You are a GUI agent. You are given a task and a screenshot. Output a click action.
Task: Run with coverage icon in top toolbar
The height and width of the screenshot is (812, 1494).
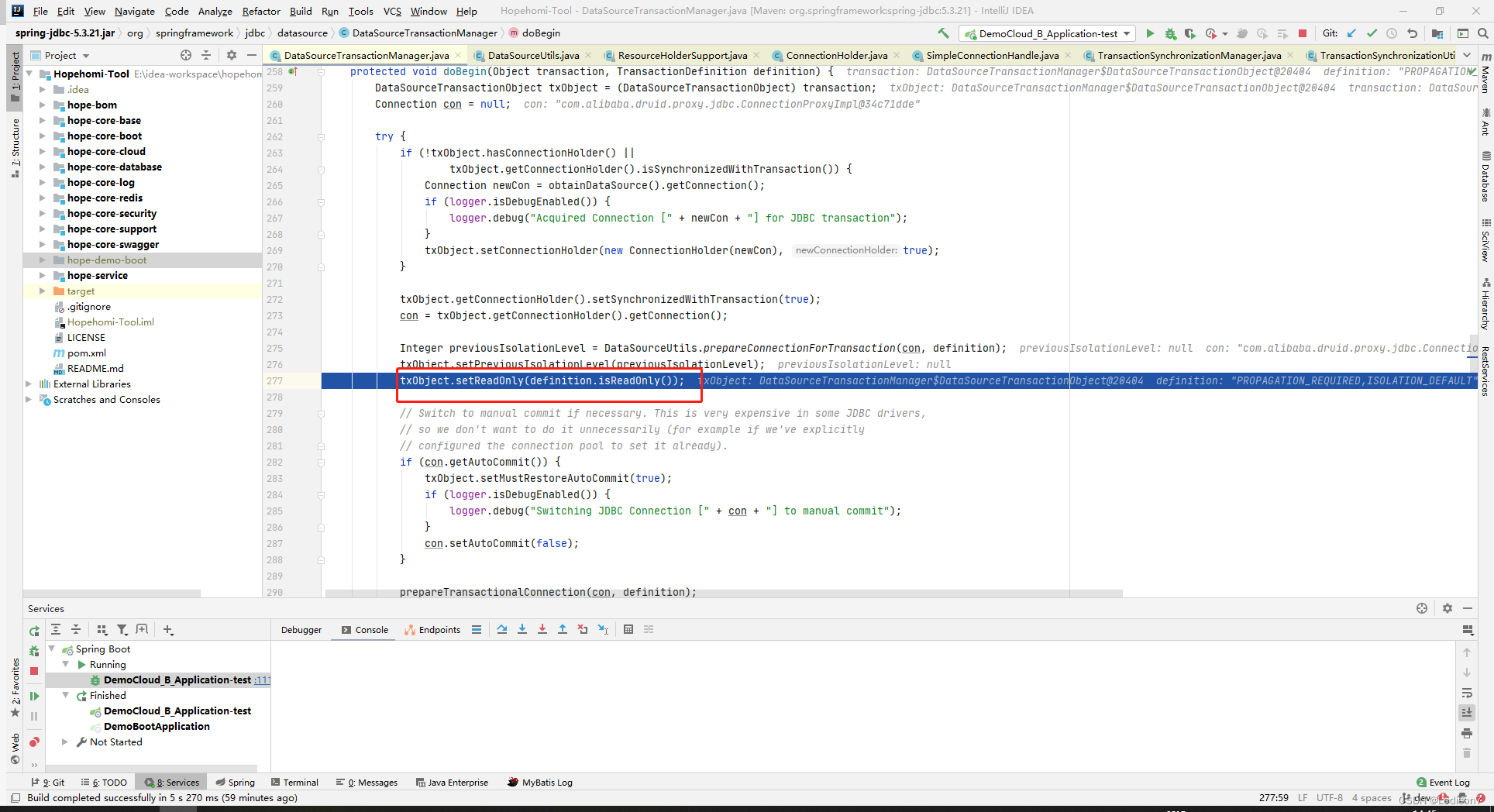pos(1190,33)
